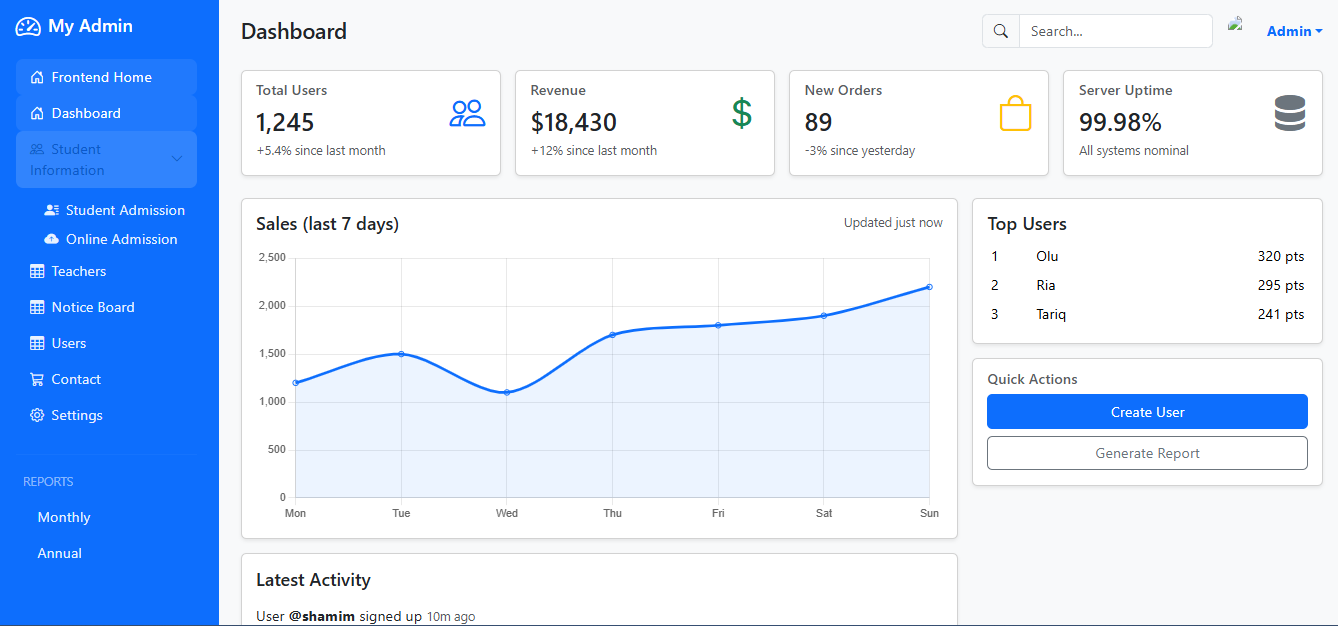Click the My Admin speedometer logo icon
This screenshot has height=626, width=1338.
coord(28,27)
